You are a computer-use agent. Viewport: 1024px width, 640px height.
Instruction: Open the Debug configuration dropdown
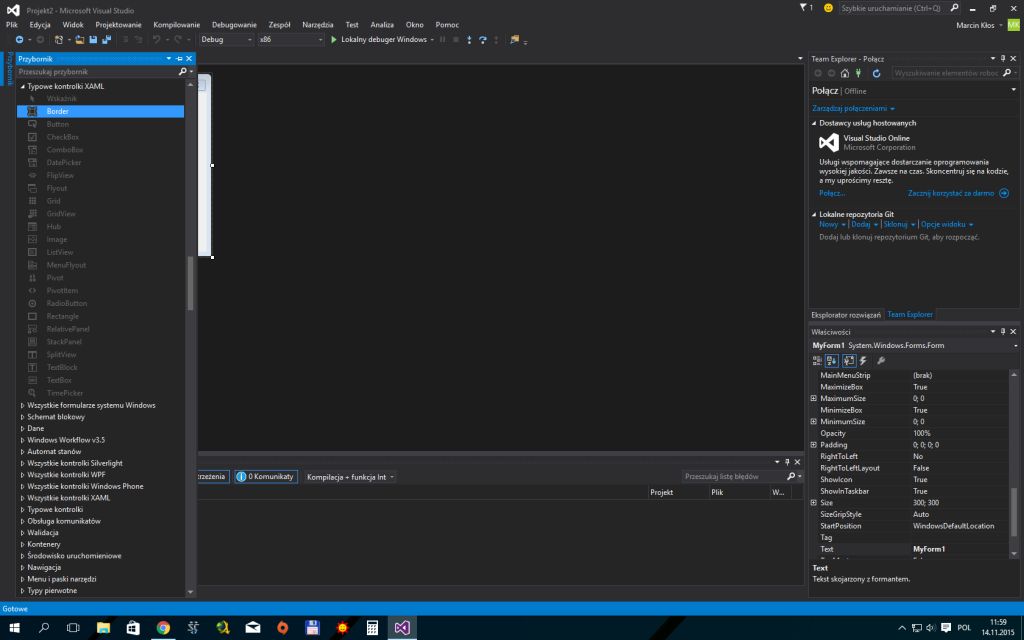(250, 40)
